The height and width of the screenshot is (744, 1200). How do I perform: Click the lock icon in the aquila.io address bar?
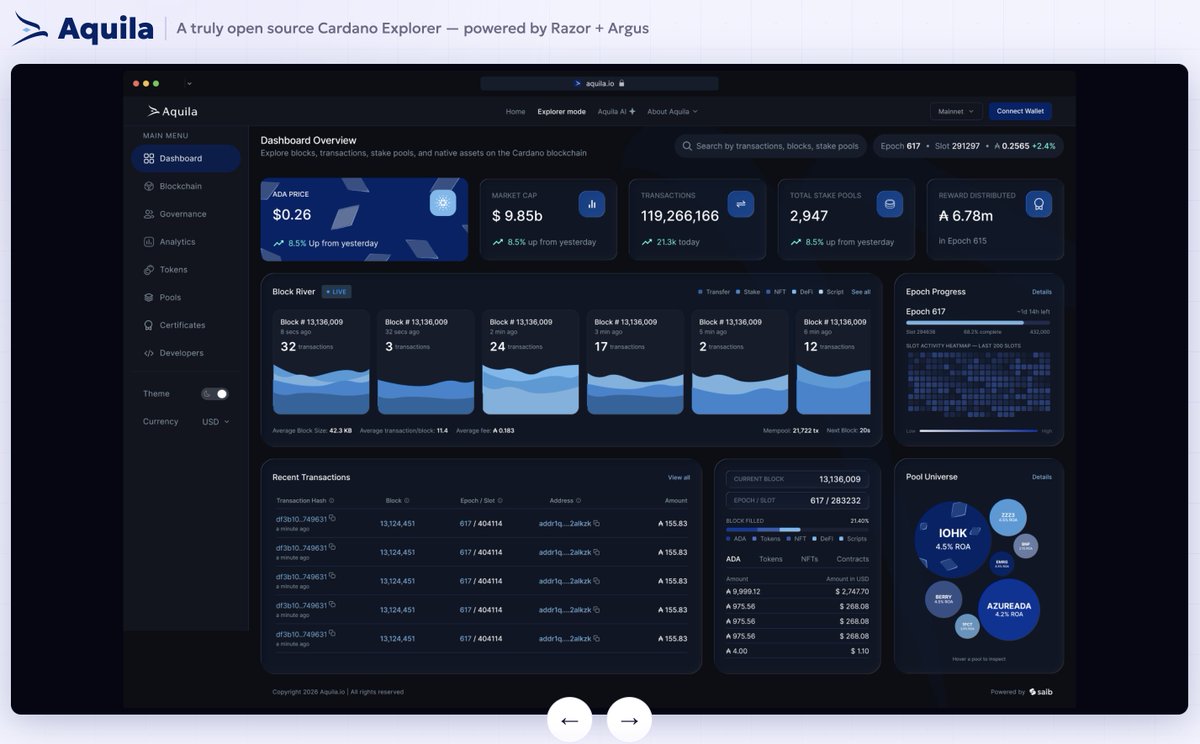[622, 84]
